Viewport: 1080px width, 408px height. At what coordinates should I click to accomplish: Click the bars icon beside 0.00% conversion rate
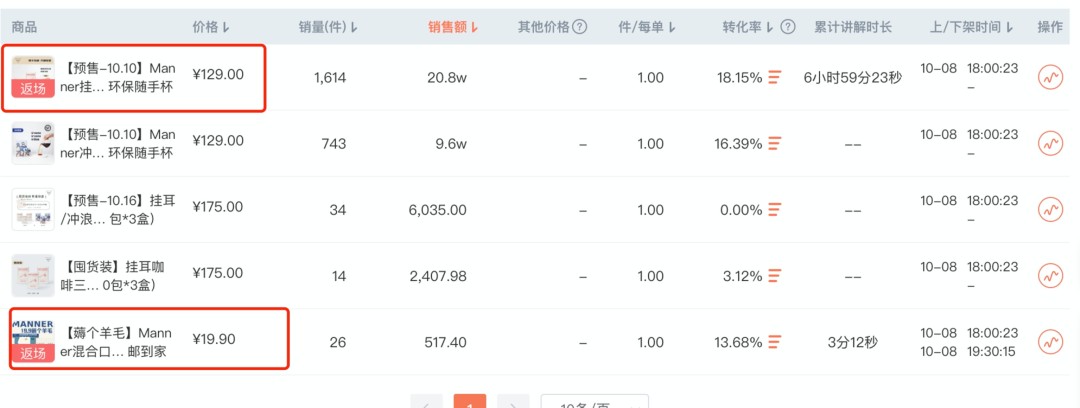(x=775, y=210)
